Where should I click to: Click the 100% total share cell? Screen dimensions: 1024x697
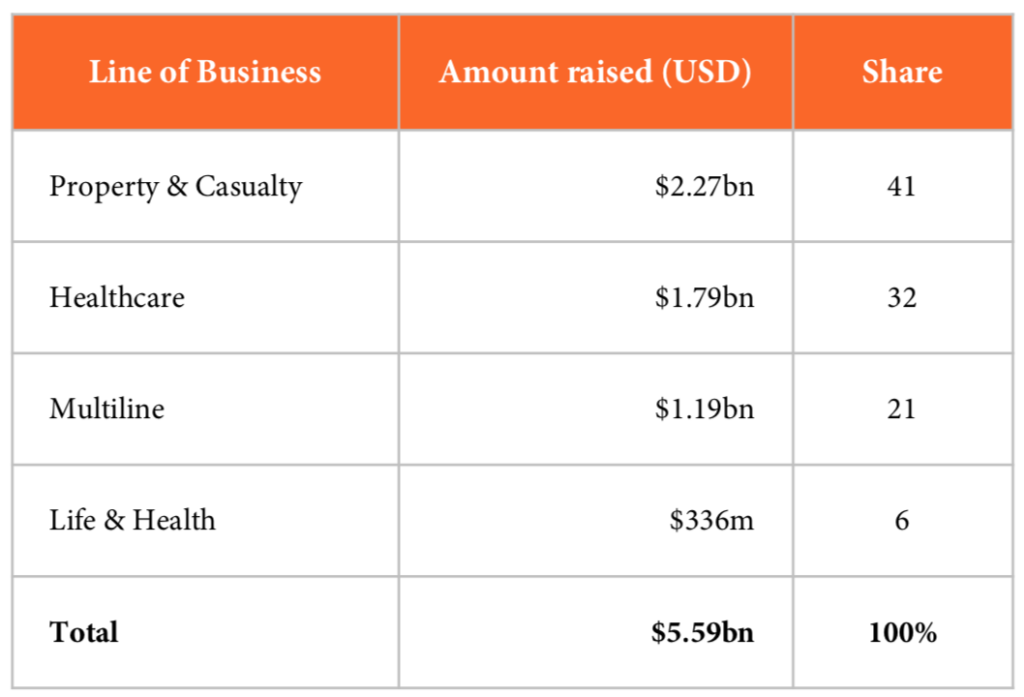(901, 632)
